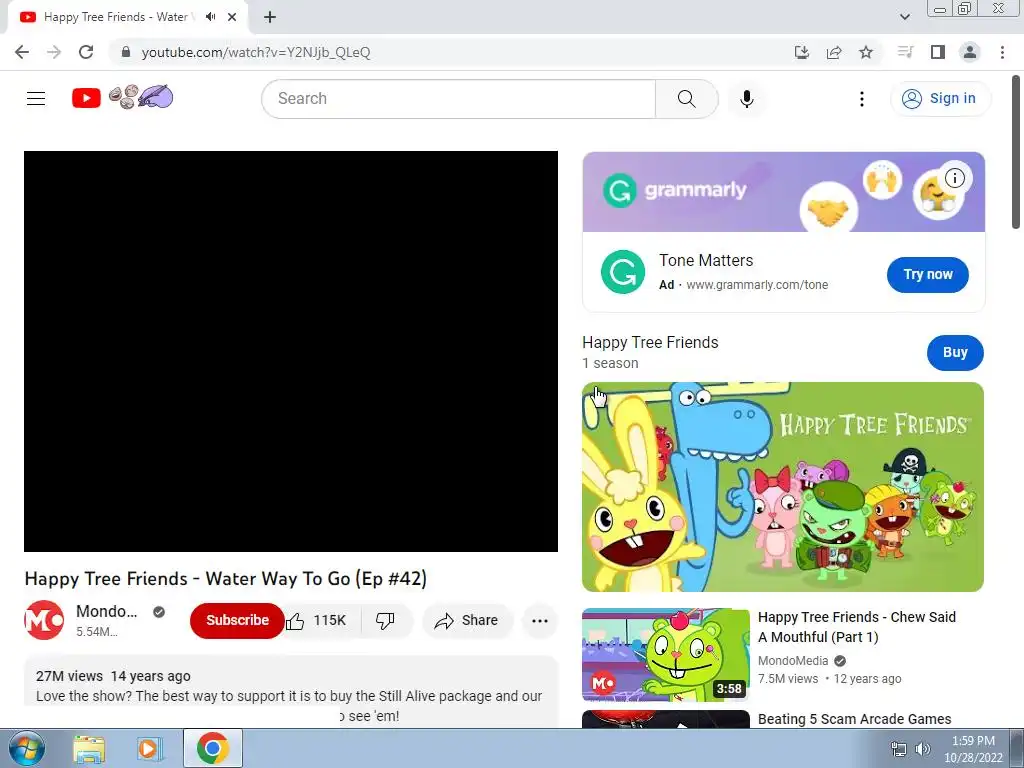1024x768 pixels.
Task: View site information via the lock icon
Action: click(x=126, y=52)
